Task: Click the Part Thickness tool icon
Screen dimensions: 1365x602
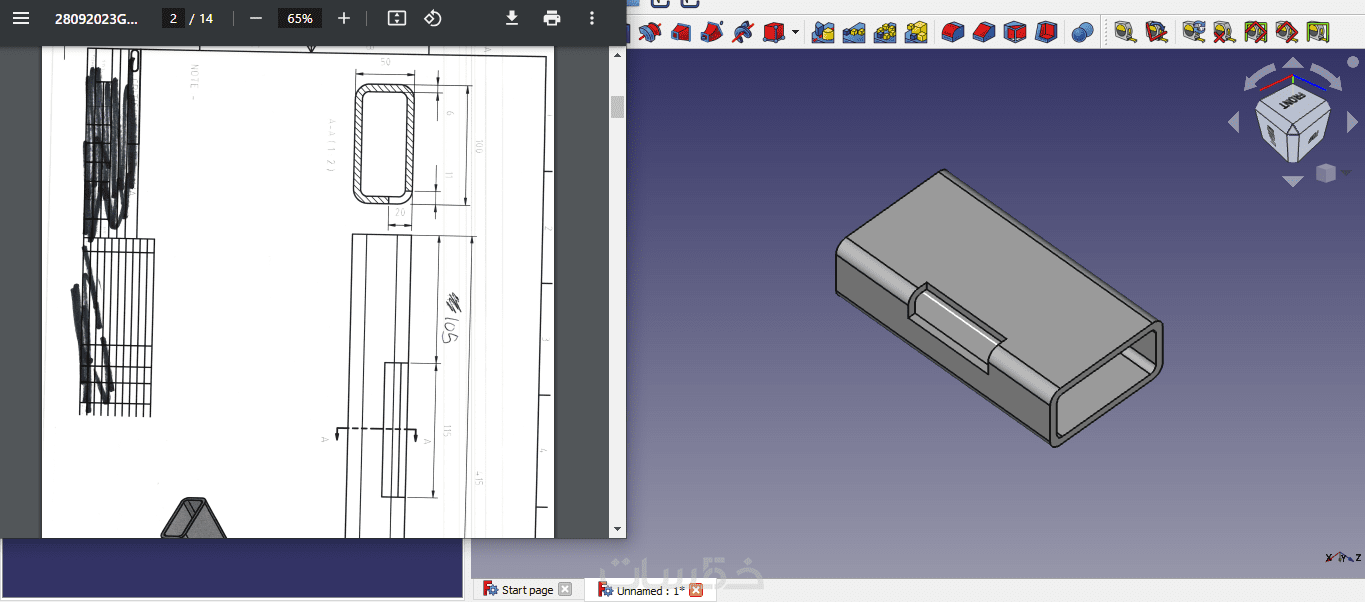Action: [1046, 33]
